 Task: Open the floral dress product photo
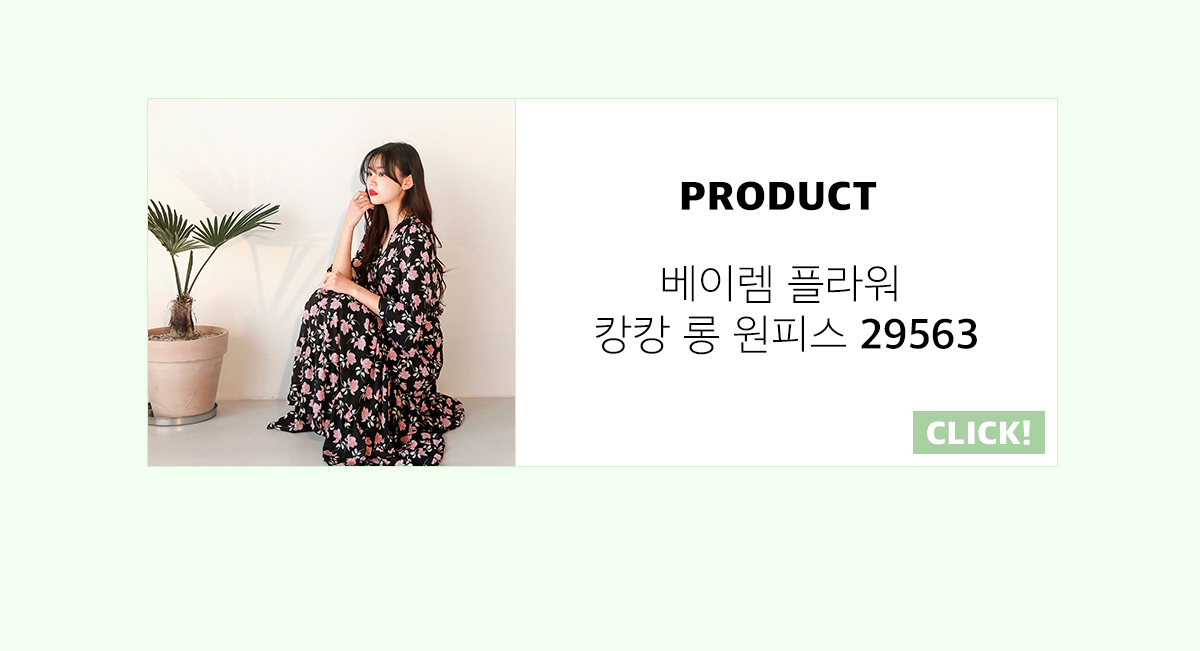pos(332,282)
